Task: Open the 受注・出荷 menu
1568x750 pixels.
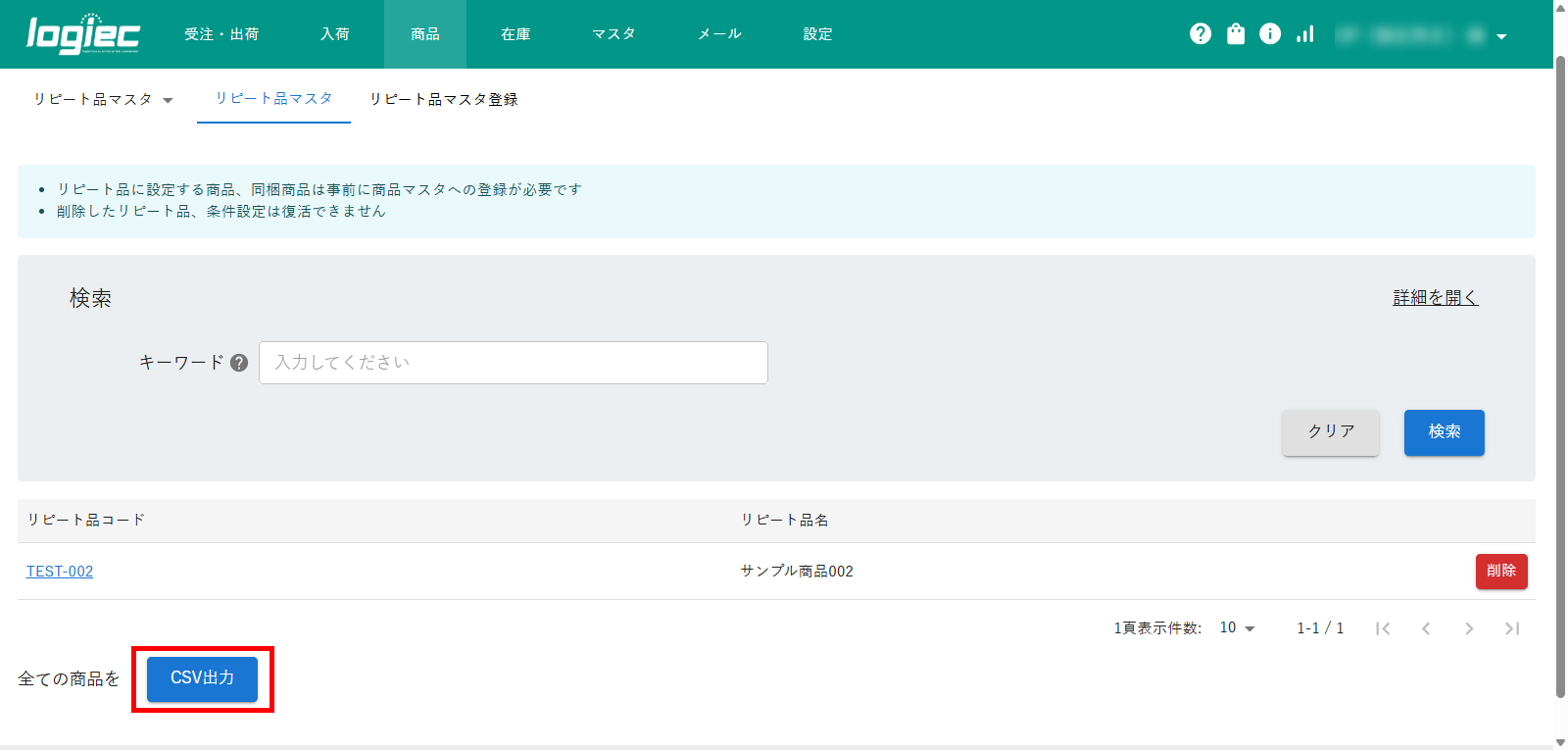Action: coord(221,34)
